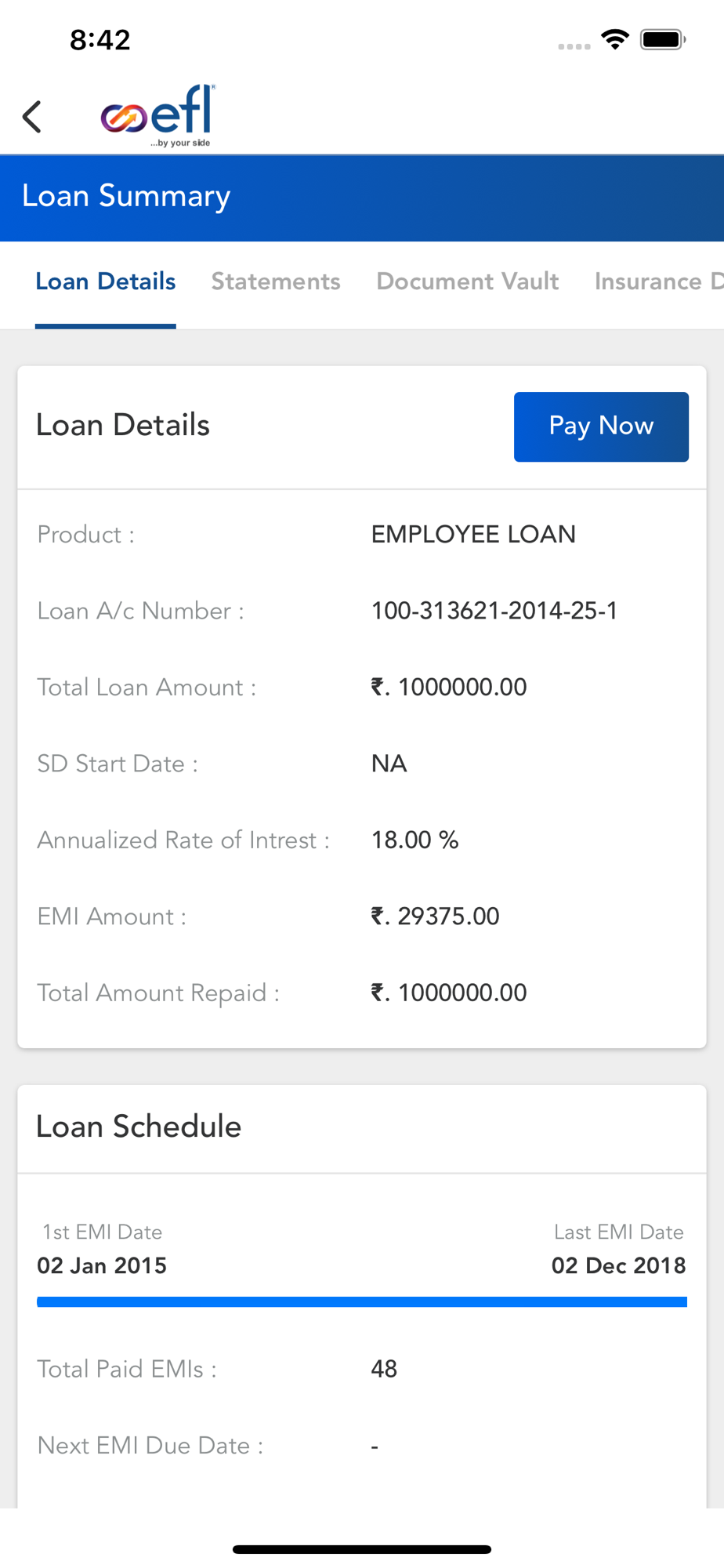This screenshot has width=724, height=1568.
Task: Switch to the Statements tab
Action: [276, 281]
